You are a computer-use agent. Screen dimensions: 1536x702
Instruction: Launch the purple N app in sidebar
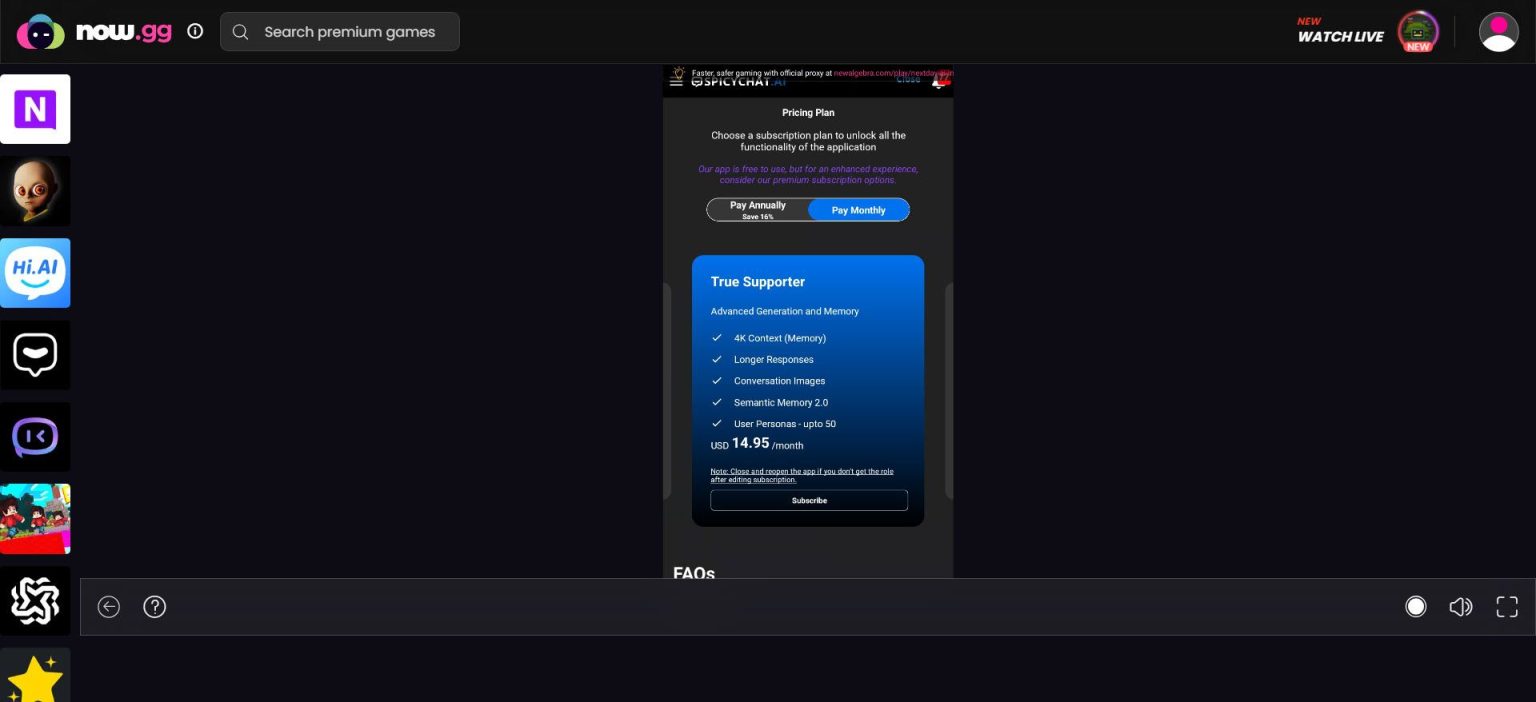pyautogui.click(x=35, y=109)
